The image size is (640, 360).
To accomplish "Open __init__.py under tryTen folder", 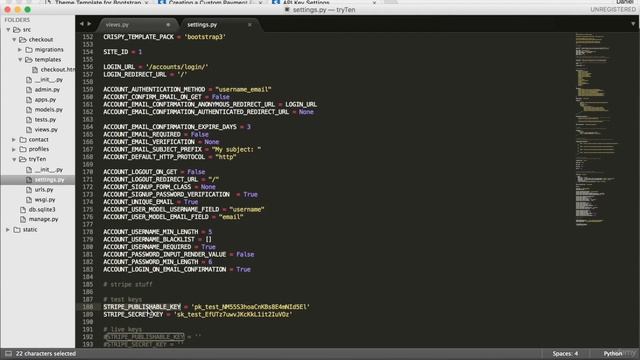I will pos(49,170).
